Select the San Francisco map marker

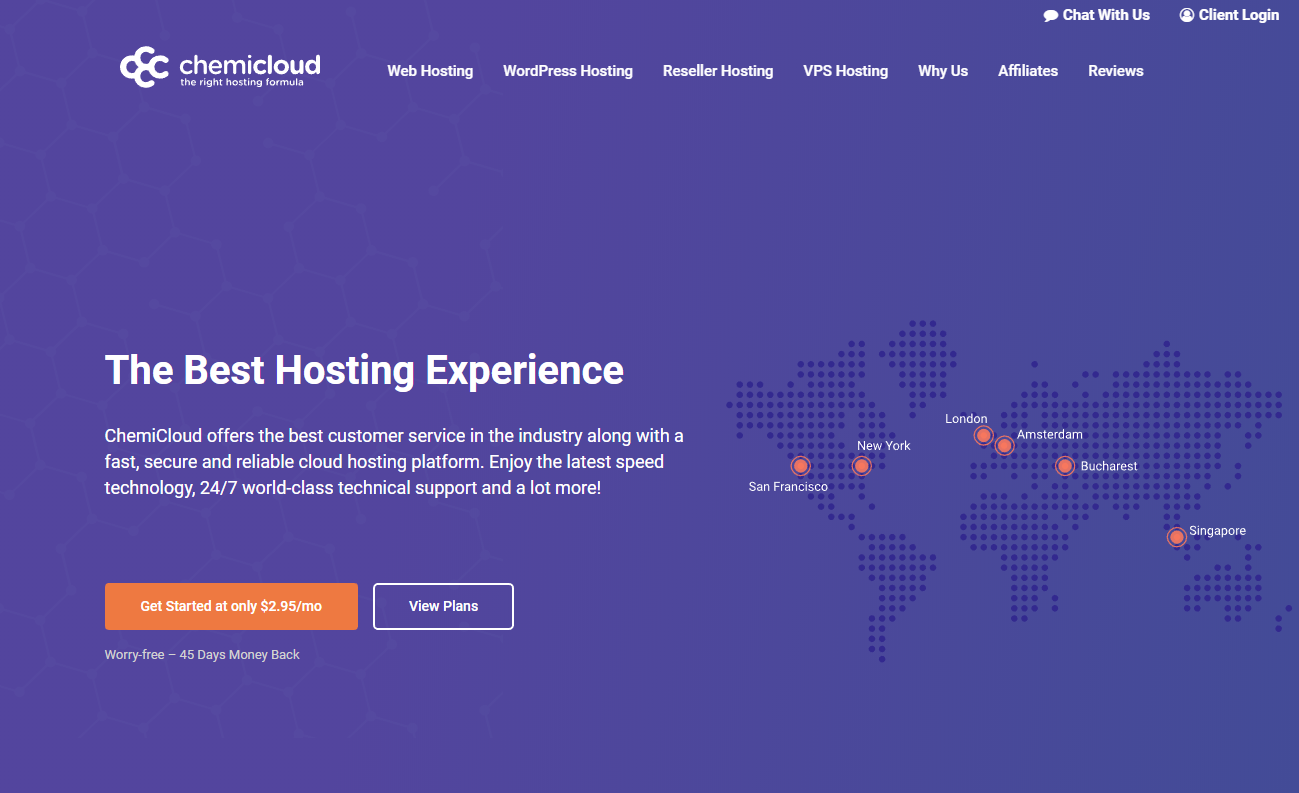(x=800, y=466)
